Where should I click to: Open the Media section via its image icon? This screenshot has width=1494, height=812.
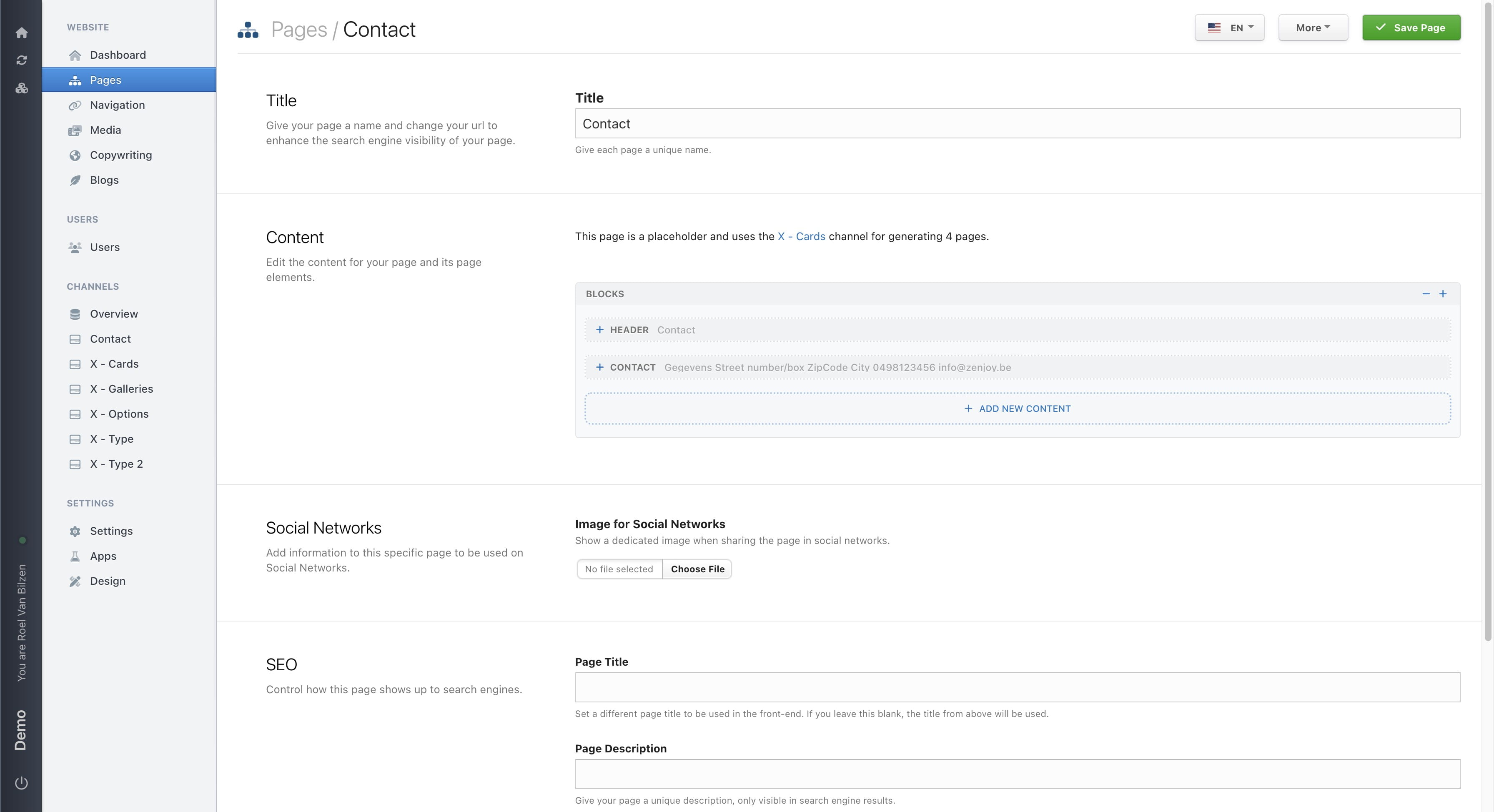75,130
